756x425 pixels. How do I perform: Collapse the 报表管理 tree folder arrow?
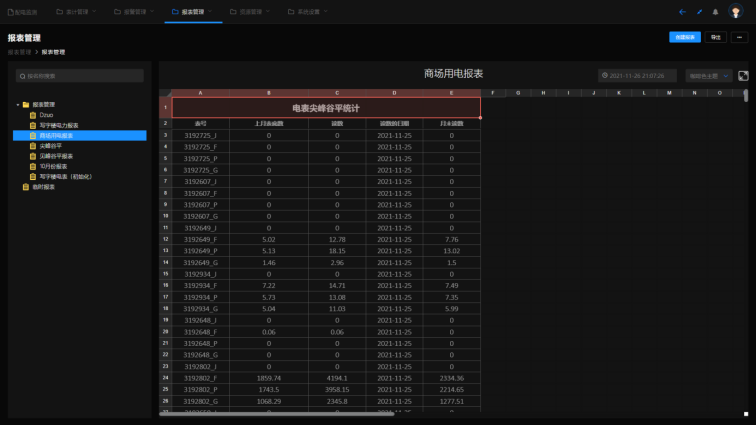click(18, 105)
